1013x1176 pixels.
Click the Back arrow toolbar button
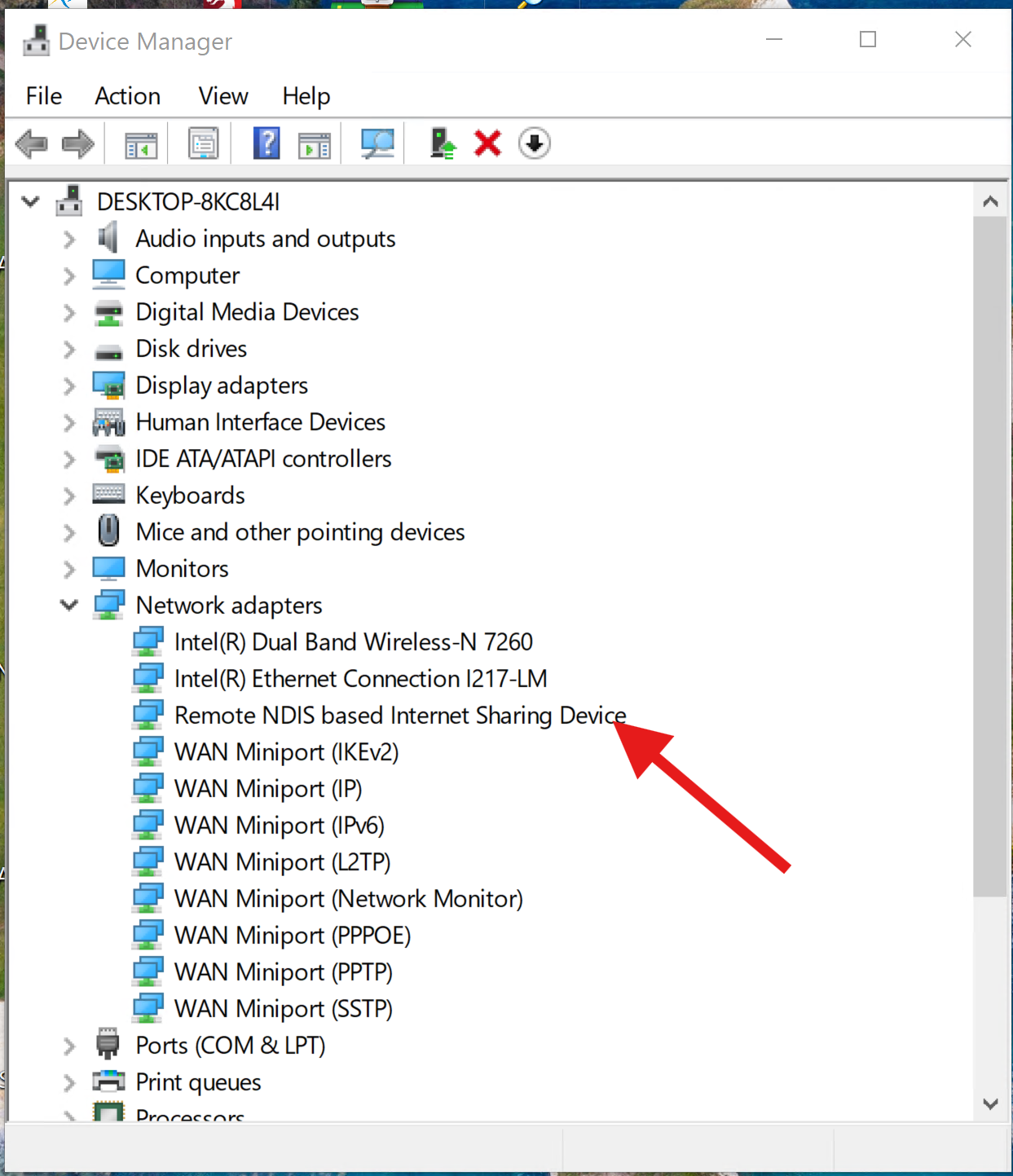tap(32, 144)
